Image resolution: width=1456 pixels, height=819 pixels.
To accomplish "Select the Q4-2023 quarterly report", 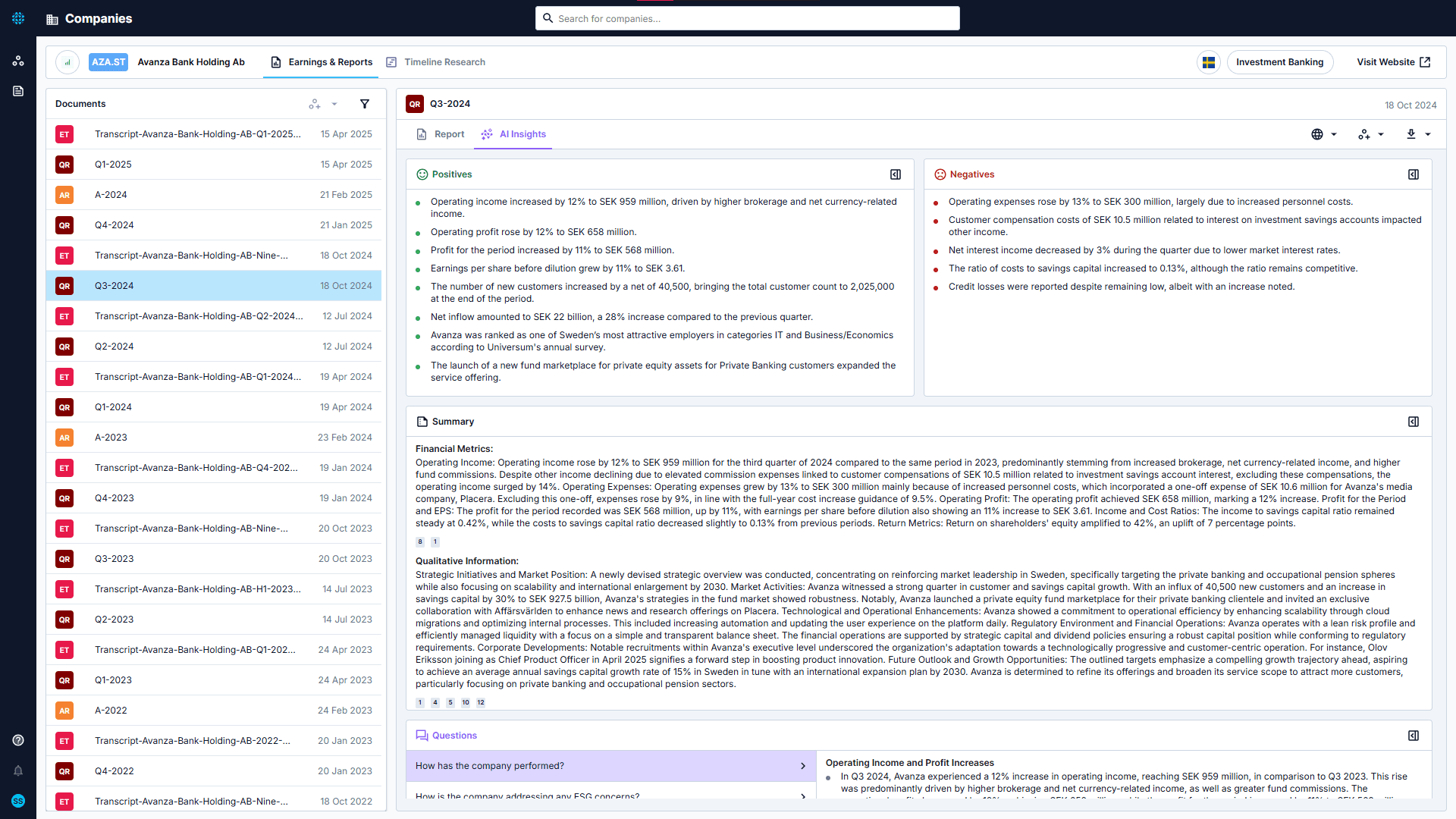I will pos(214,498).
